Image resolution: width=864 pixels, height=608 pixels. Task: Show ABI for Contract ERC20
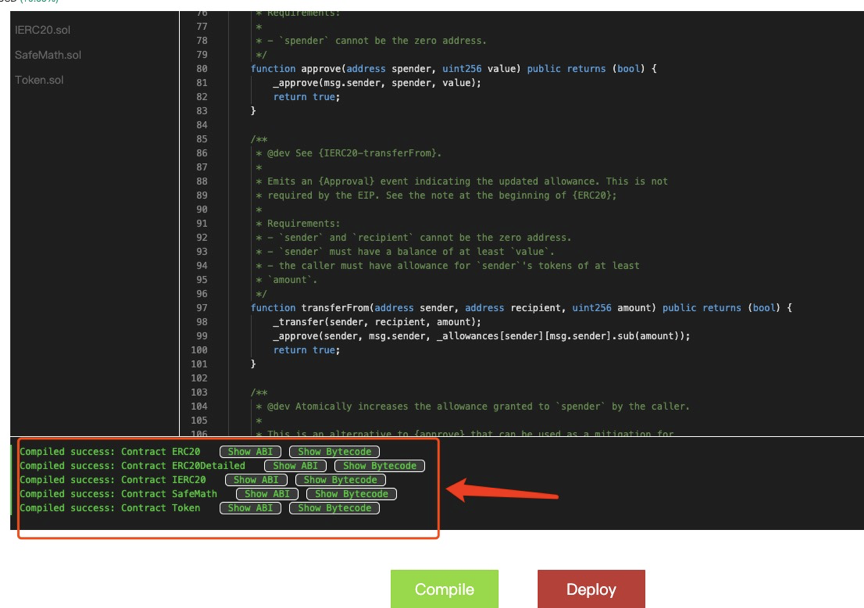click(x=250, y=452)
